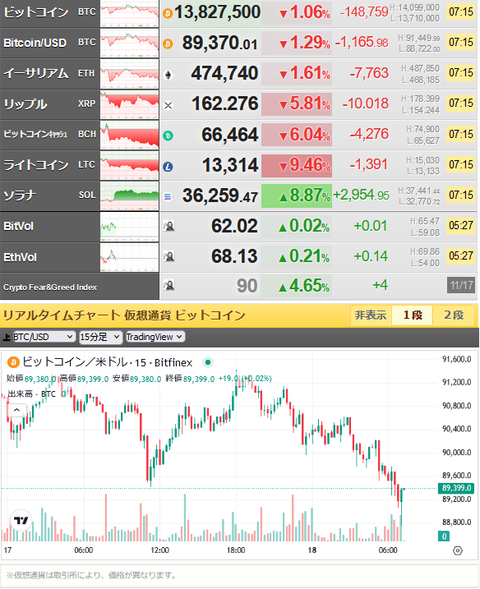Click the blue Litecoin icon
480x589 pixels.
168,166
